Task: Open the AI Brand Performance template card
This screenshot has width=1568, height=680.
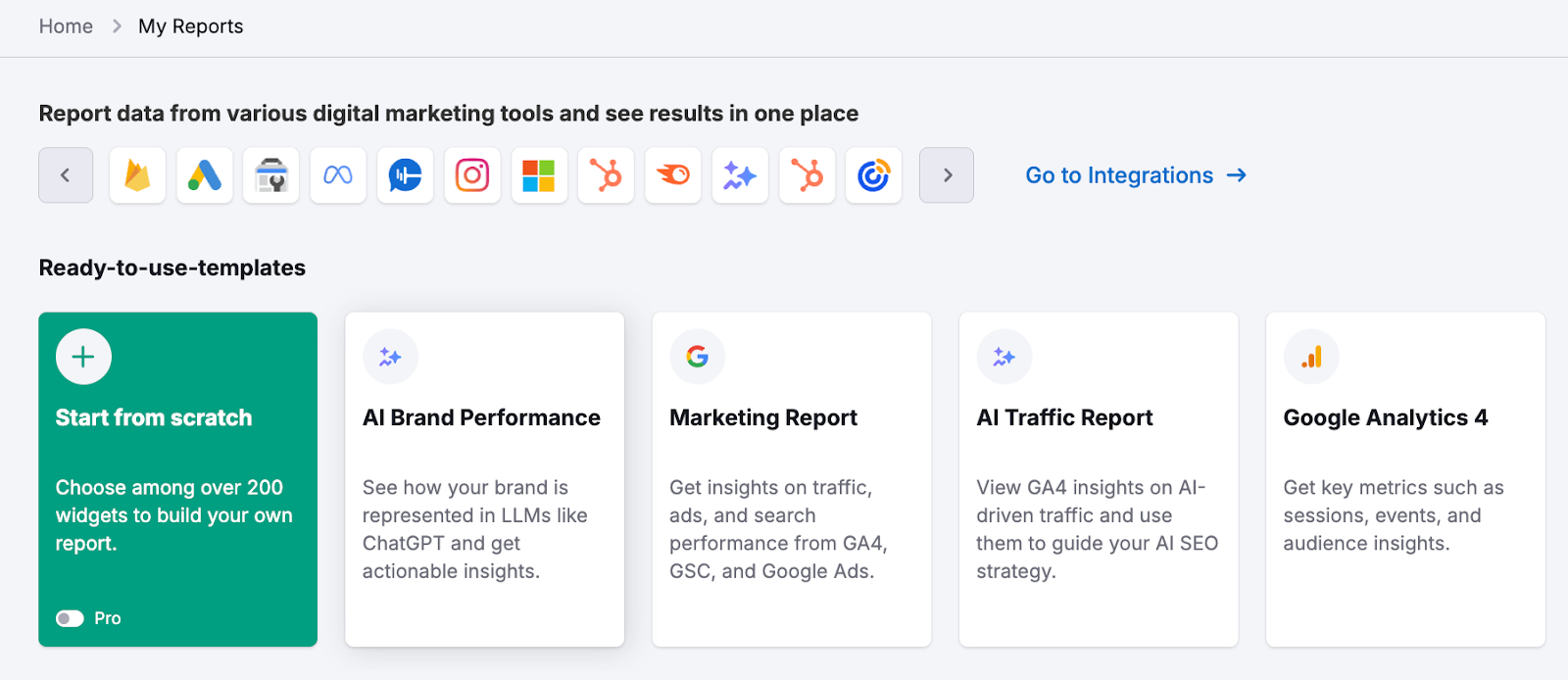Action: (x=484, y=479)
